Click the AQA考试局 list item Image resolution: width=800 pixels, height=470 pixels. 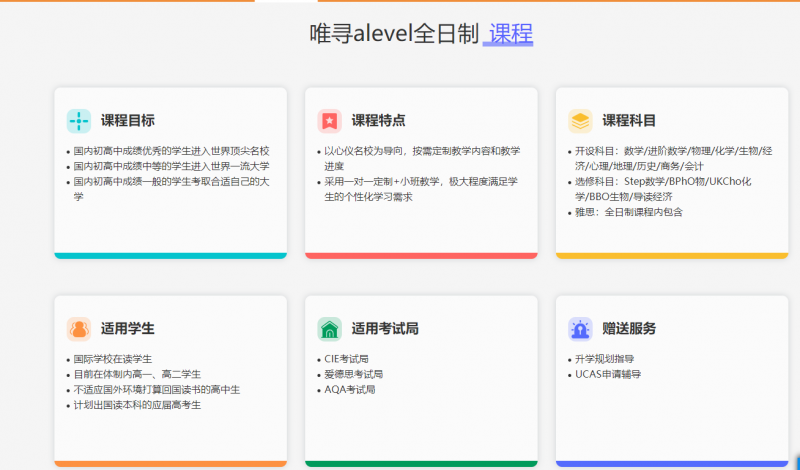click(x=350, y=390)
